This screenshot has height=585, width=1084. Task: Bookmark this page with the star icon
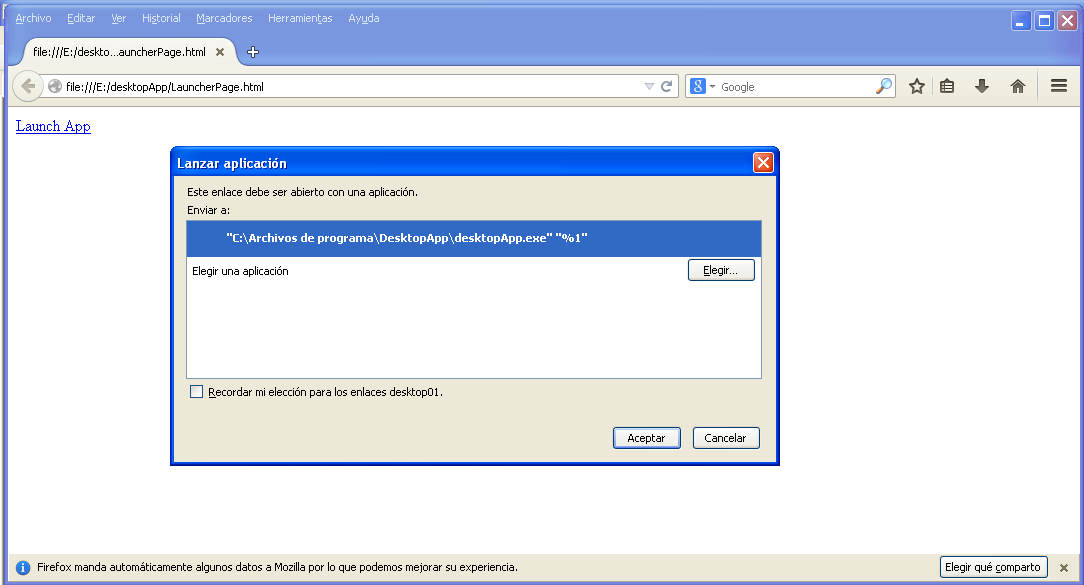(x=916, y=86)
